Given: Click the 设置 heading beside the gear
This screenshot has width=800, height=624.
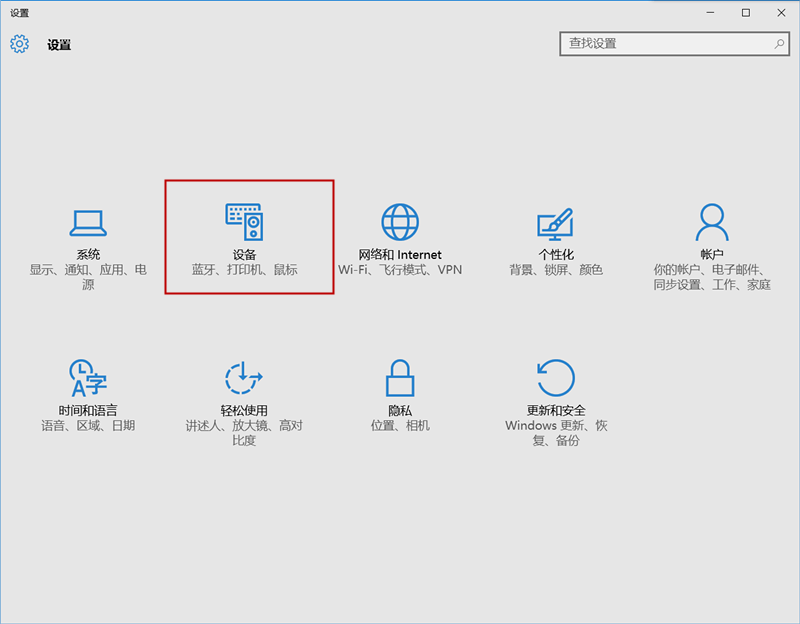Looking at the screenshot, I should tap(59, 45).
